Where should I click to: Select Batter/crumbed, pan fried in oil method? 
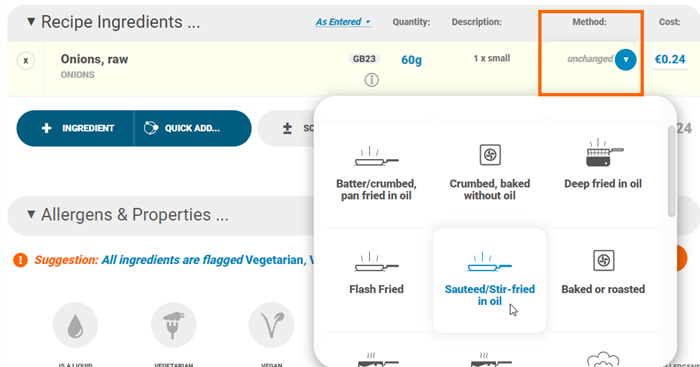[376, 174]
